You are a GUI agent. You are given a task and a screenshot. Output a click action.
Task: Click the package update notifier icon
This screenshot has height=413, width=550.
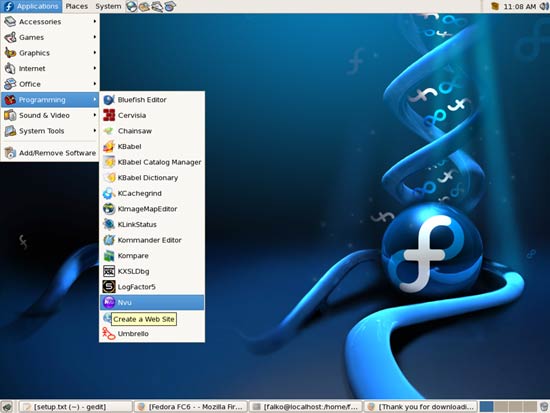495,6
